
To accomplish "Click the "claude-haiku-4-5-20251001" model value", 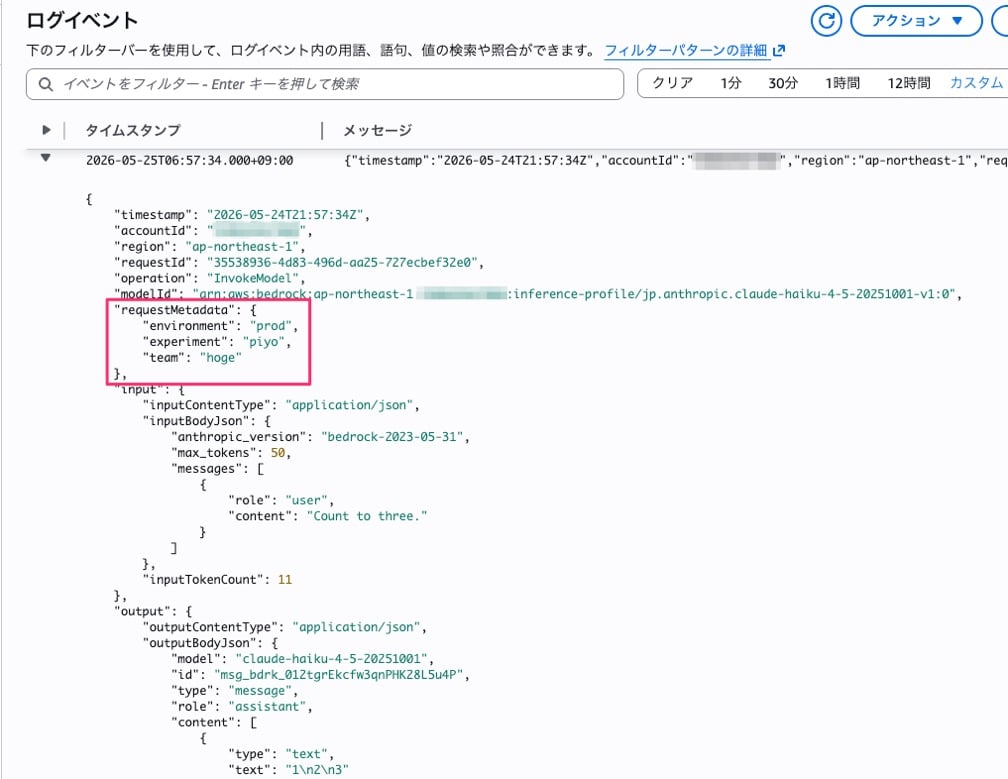I will click(332, 659).
